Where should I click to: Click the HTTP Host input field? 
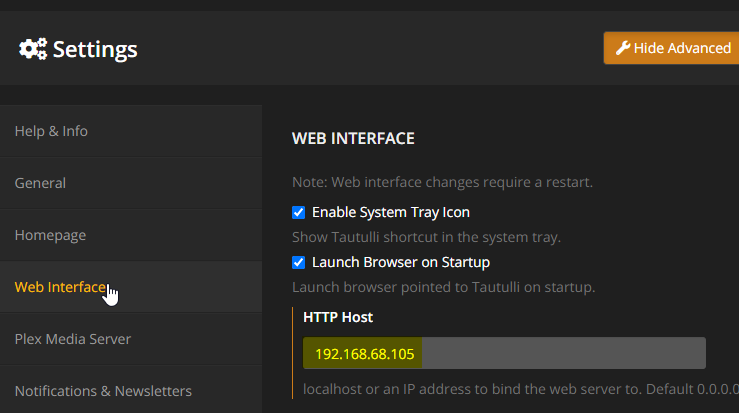[x=504, y=353]
